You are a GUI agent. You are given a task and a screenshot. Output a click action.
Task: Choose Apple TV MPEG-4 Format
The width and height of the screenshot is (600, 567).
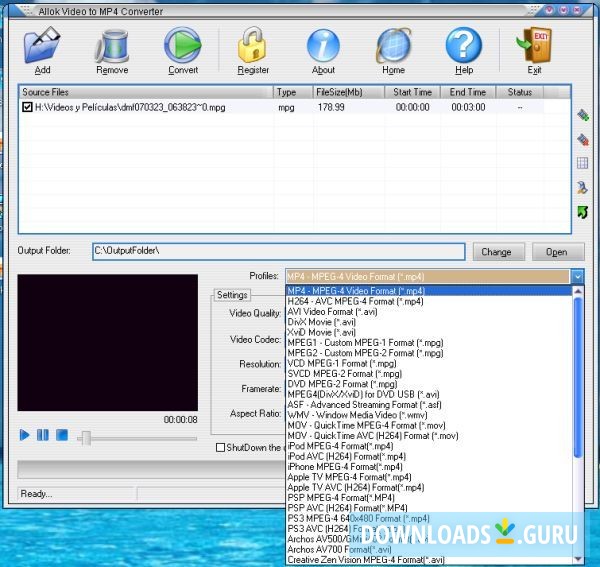(430, 477)
